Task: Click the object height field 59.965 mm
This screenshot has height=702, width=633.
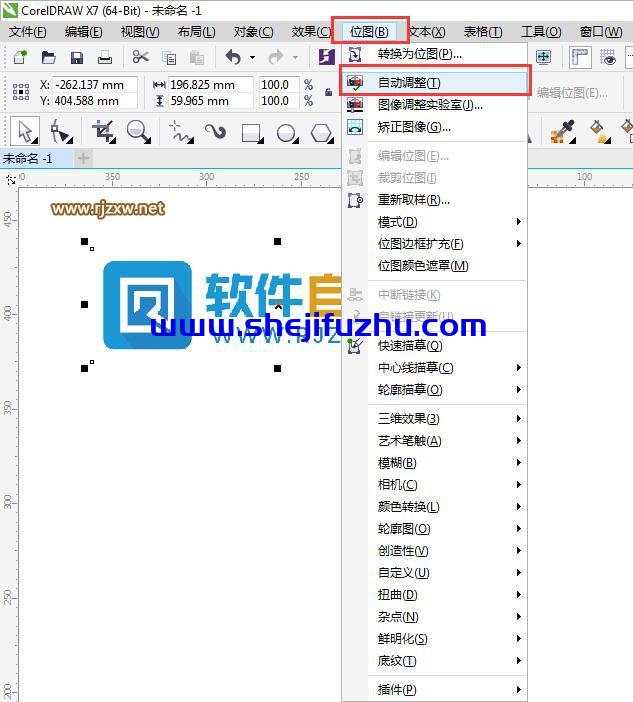Action: click(x=210, y=101)
